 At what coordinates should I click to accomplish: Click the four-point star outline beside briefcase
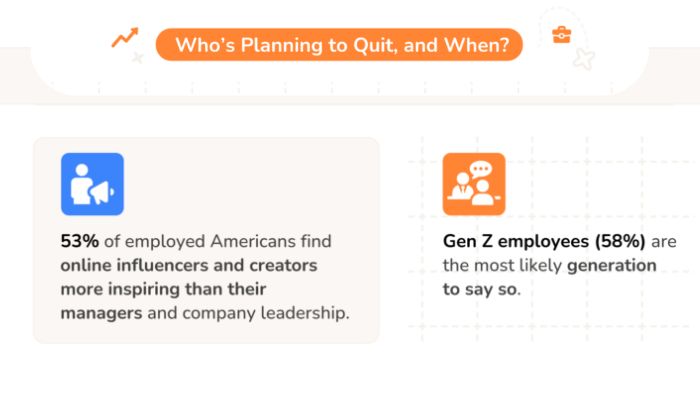584,59
